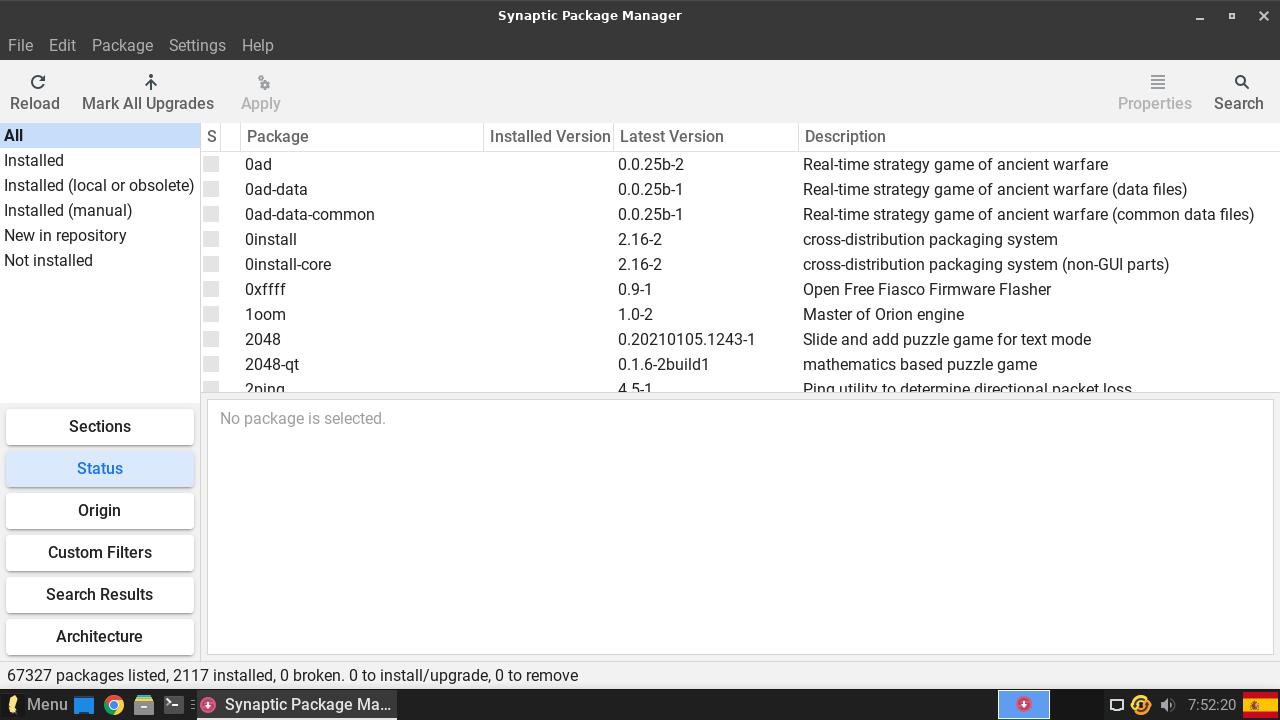Open the Settings menu

click(x=197, y=45)
